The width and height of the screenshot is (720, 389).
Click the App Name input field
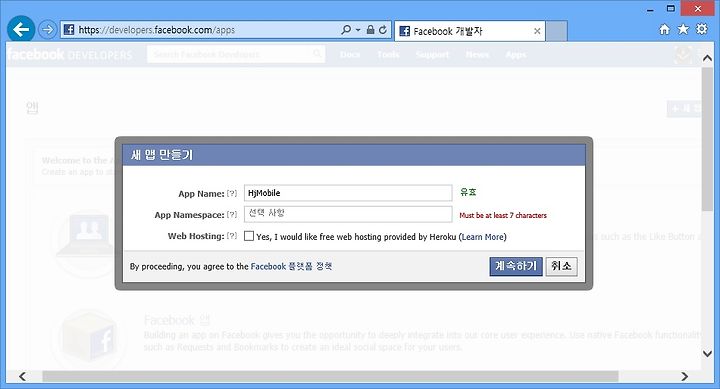coord(348,193)
